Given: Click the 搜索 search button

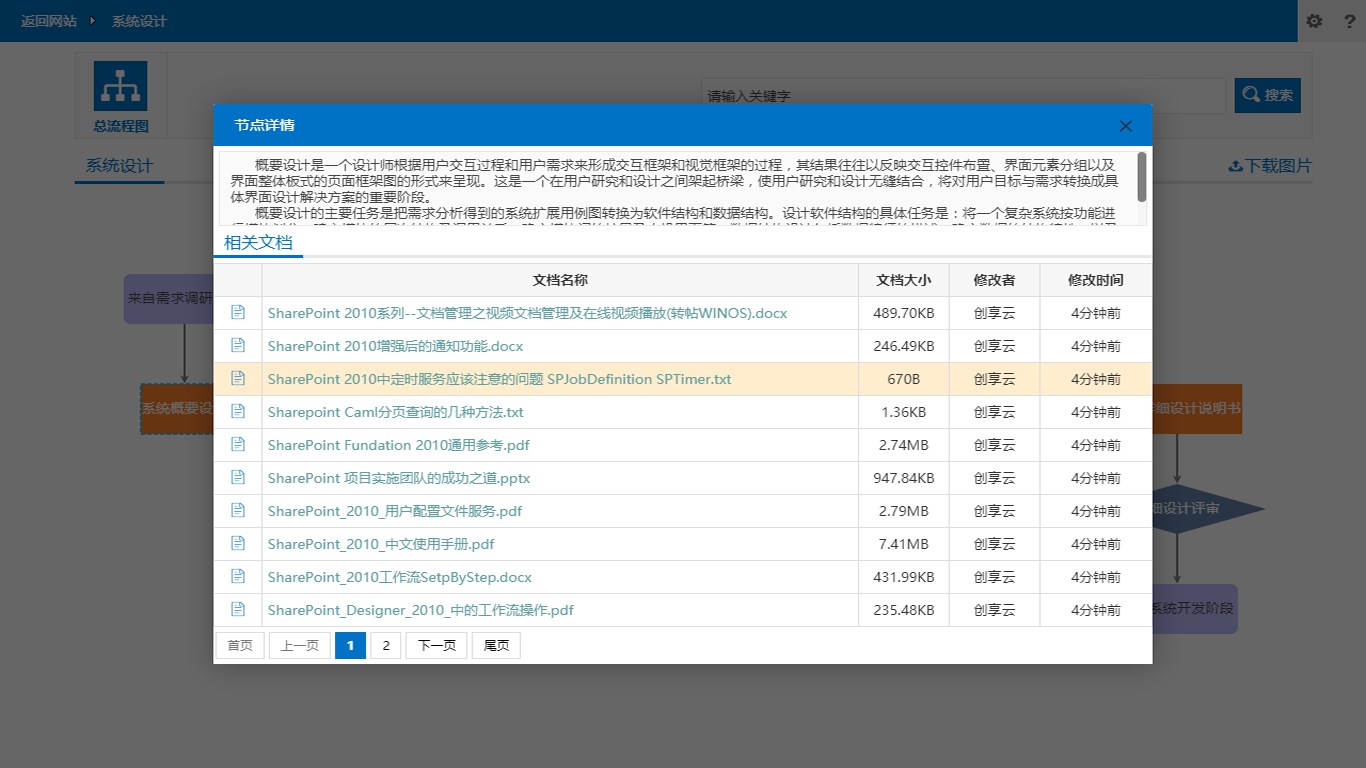Looking at the screenshot, I should [1267, 95].
